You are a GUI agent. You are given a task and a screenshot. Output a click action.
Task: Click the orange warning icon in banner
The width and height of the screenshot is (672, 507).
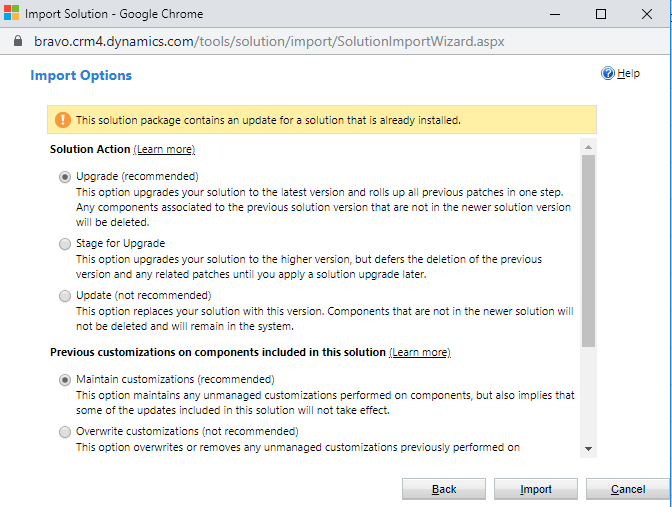click(63, 120)
